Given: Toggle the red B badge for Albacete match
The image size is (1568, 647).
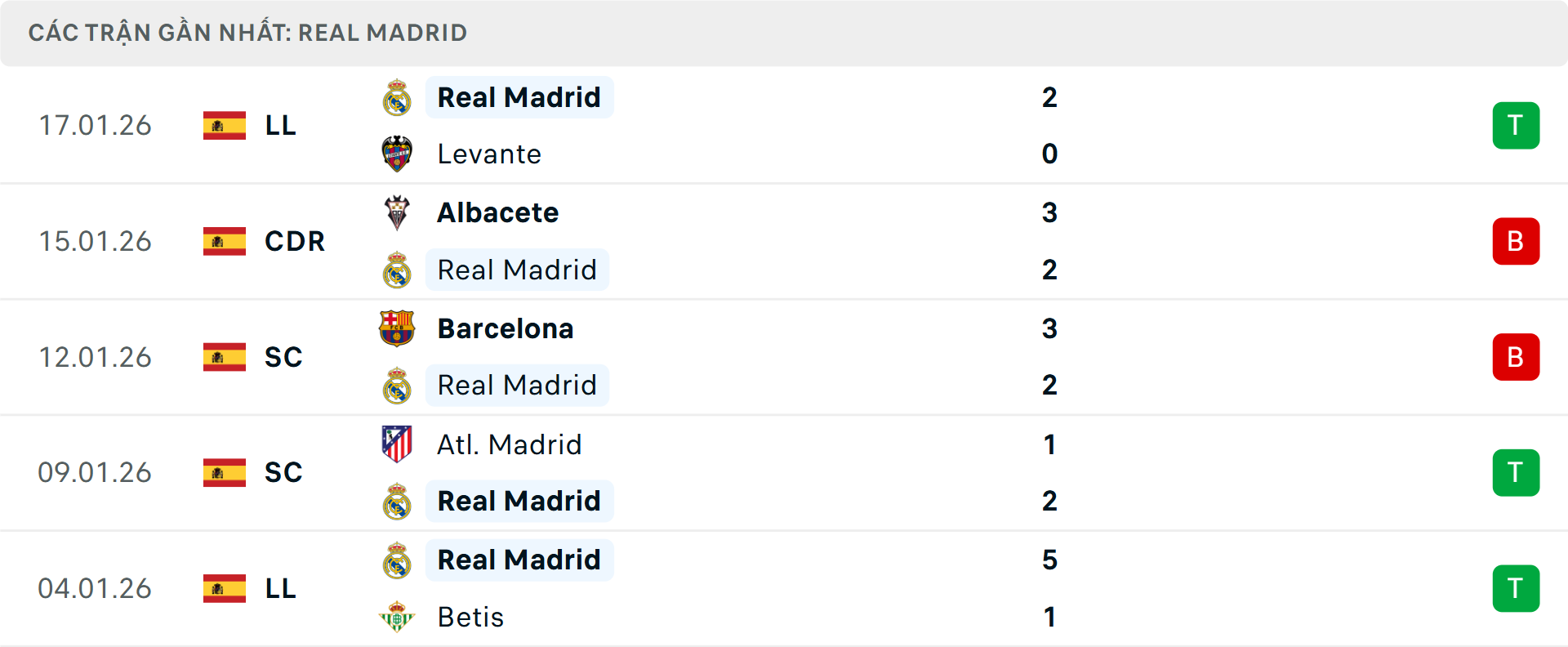Looking at the screenshot, I should (1516, 241).
